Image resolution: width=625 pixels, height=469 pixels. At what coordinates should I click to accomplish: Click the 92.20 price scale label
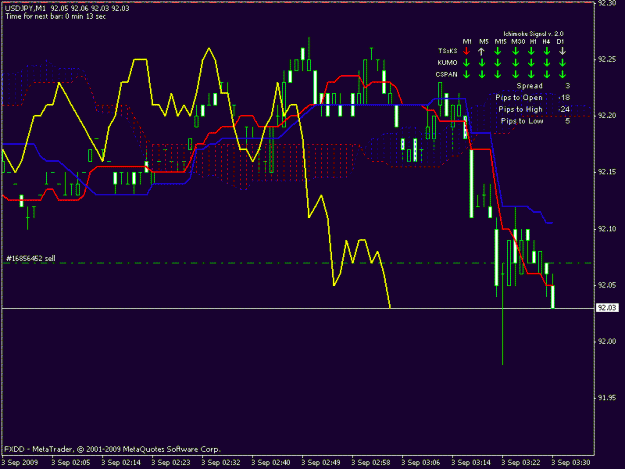607,116
